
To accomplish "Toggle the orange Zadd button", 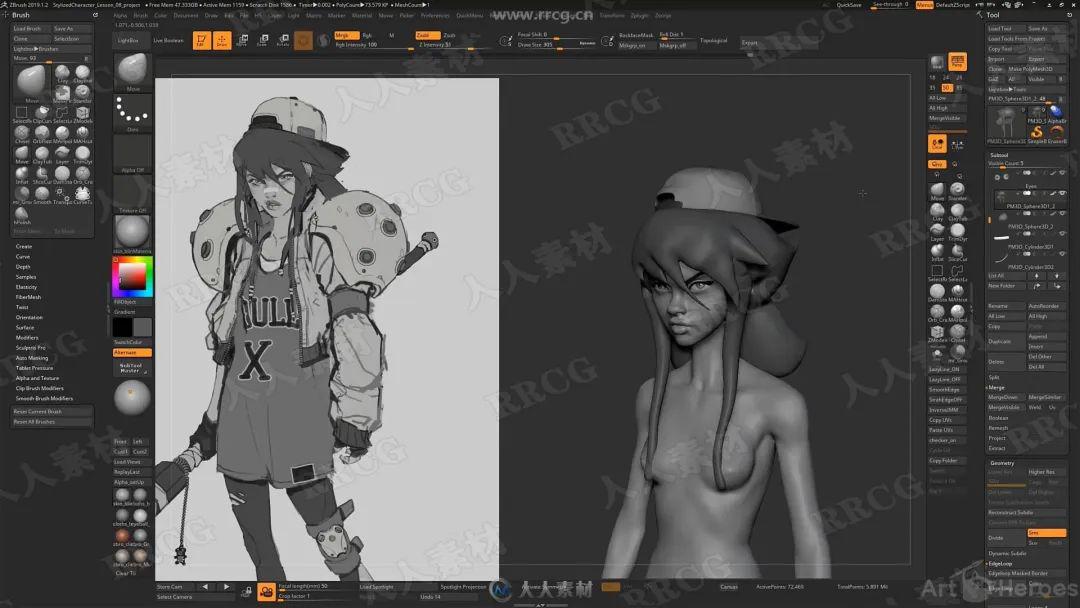I will (x=427, y=35).
